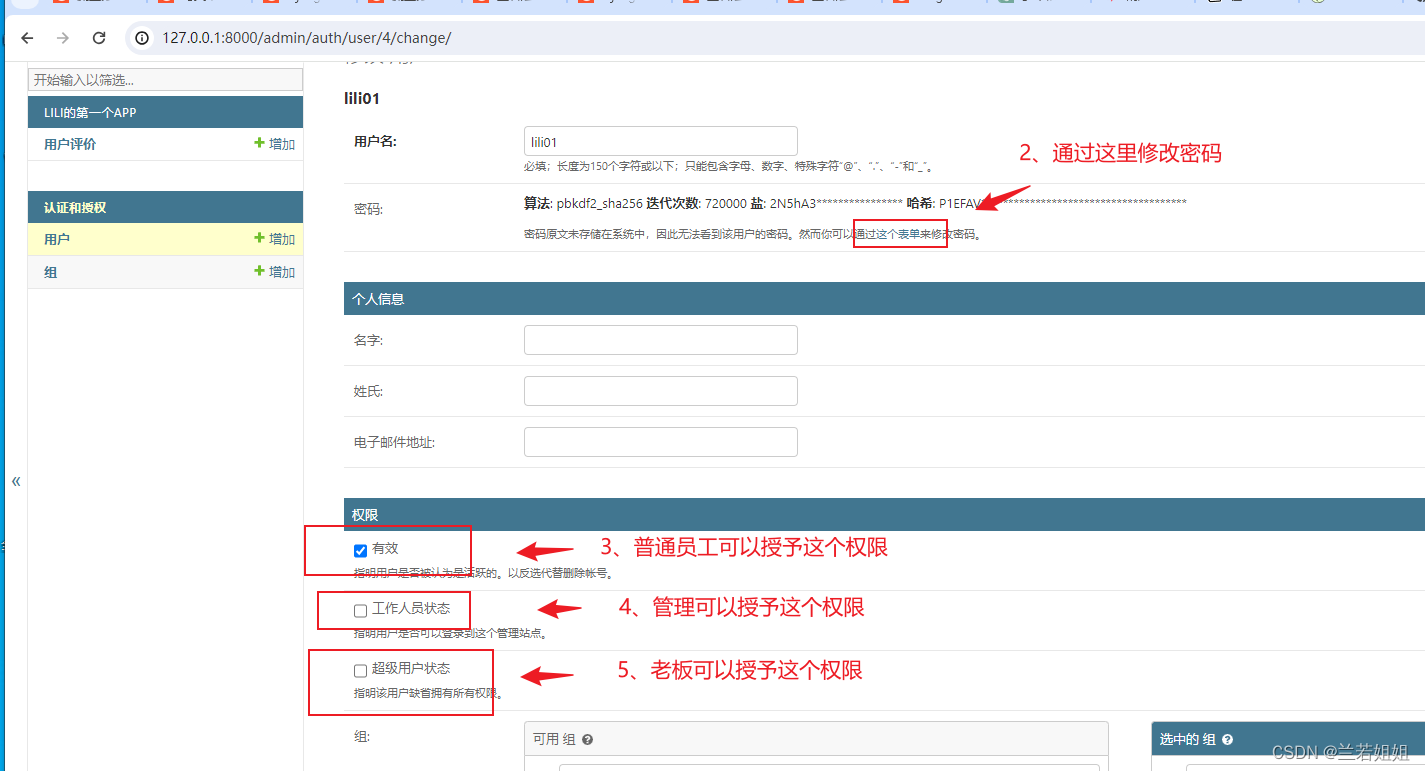The width and height of the screenshot is (1425, 771).
Task: Click the 名字 input field
Action: 661,340
